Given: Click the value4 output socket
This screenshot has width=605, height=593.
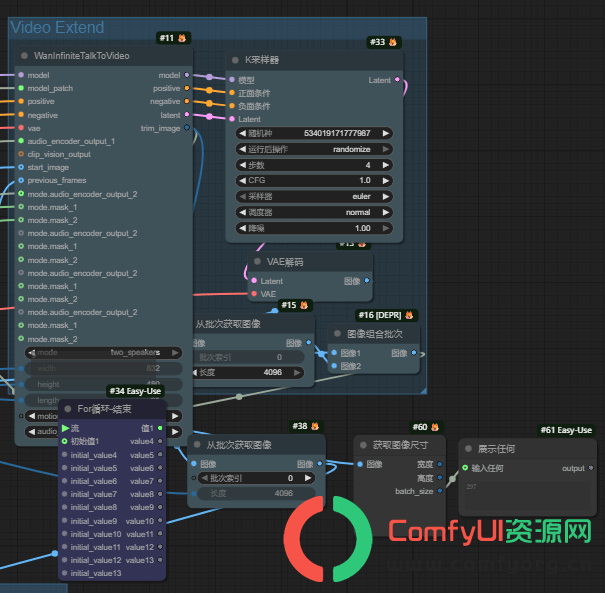Looking at the screenshot, I should point(160,441).
